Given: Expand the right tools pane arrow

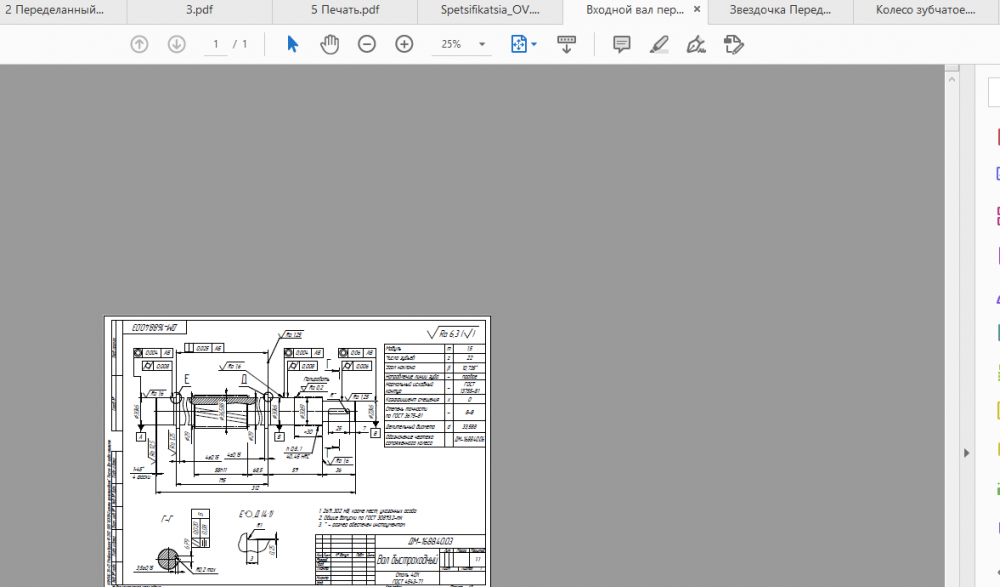Looking at the screenshot, I should tap(966, 453).
